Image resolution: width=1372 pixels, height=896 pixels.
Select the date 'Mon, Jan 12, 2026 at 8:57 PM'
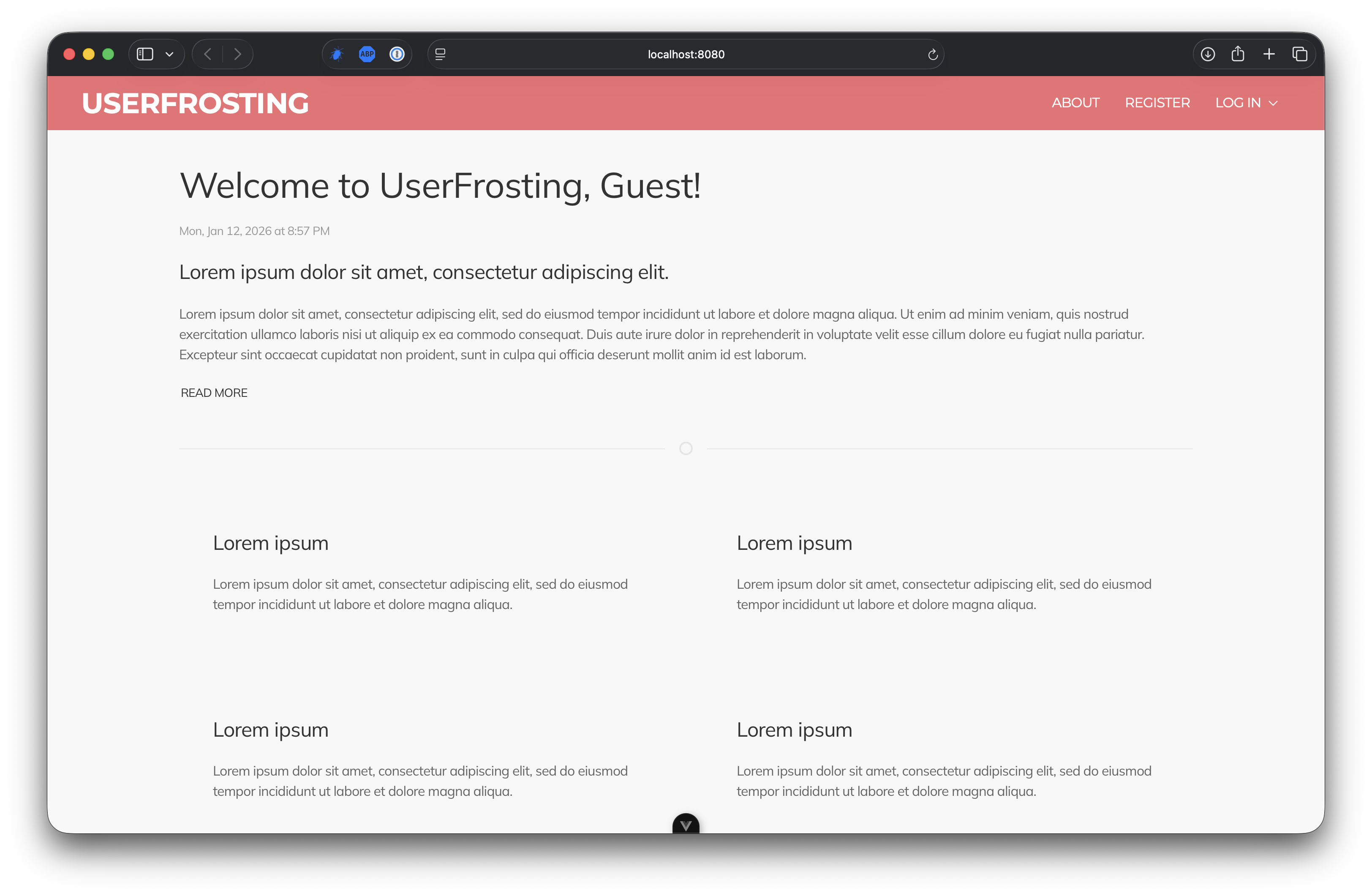click(254, 231)
